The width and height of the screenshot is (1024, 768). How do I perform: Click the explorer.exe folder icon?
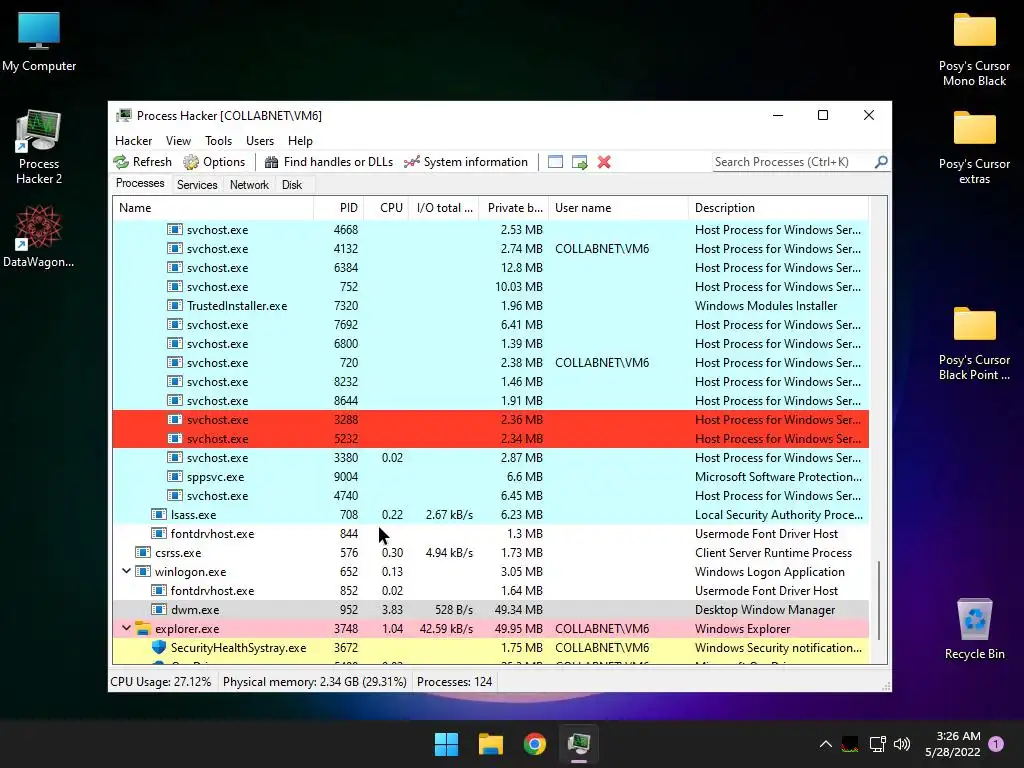point(143,629)
